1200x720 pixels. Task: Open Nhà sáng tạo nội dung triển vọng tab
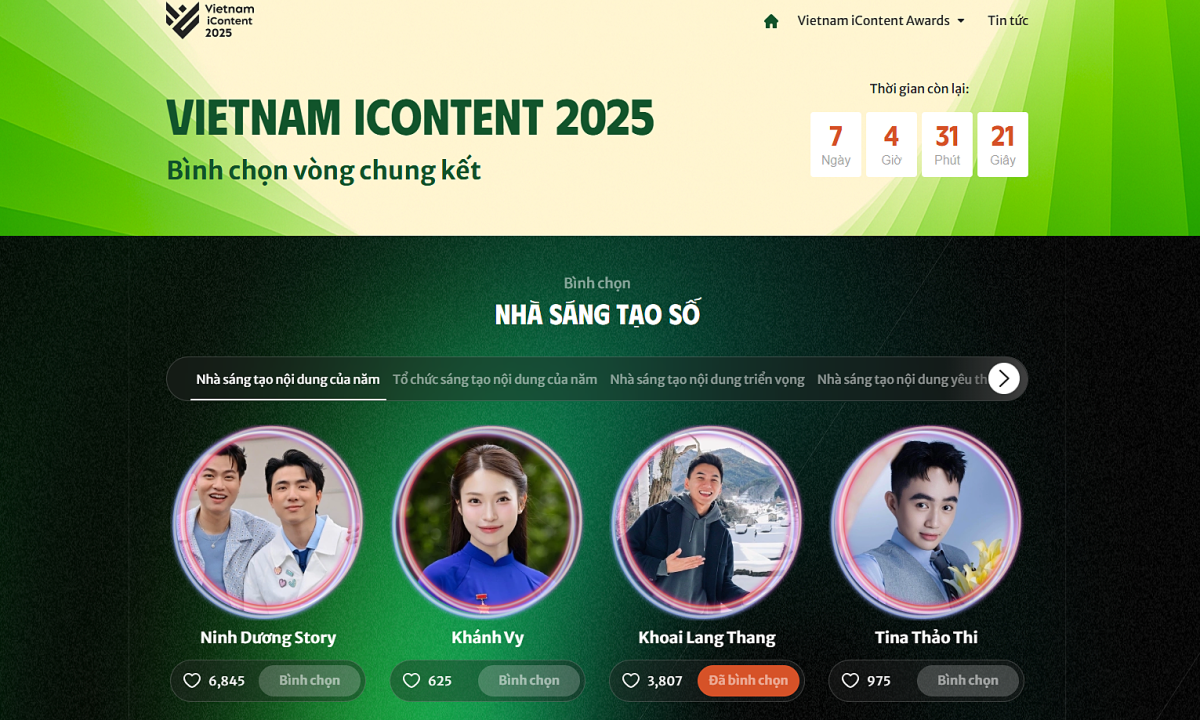(707, 379)
